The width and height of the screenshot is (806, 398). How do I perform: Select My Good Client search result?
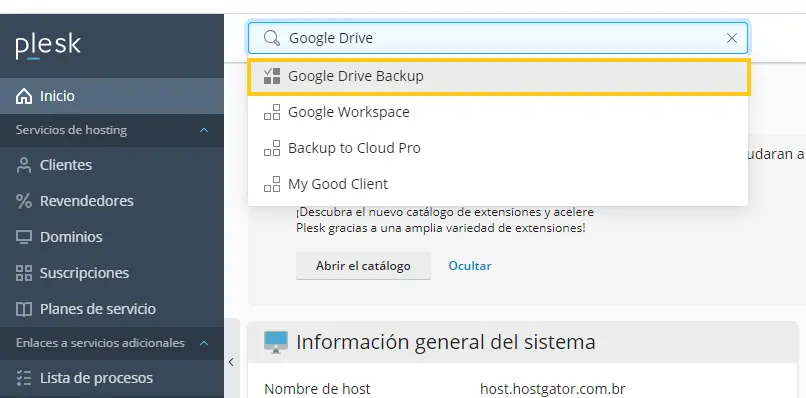[498, 184]
